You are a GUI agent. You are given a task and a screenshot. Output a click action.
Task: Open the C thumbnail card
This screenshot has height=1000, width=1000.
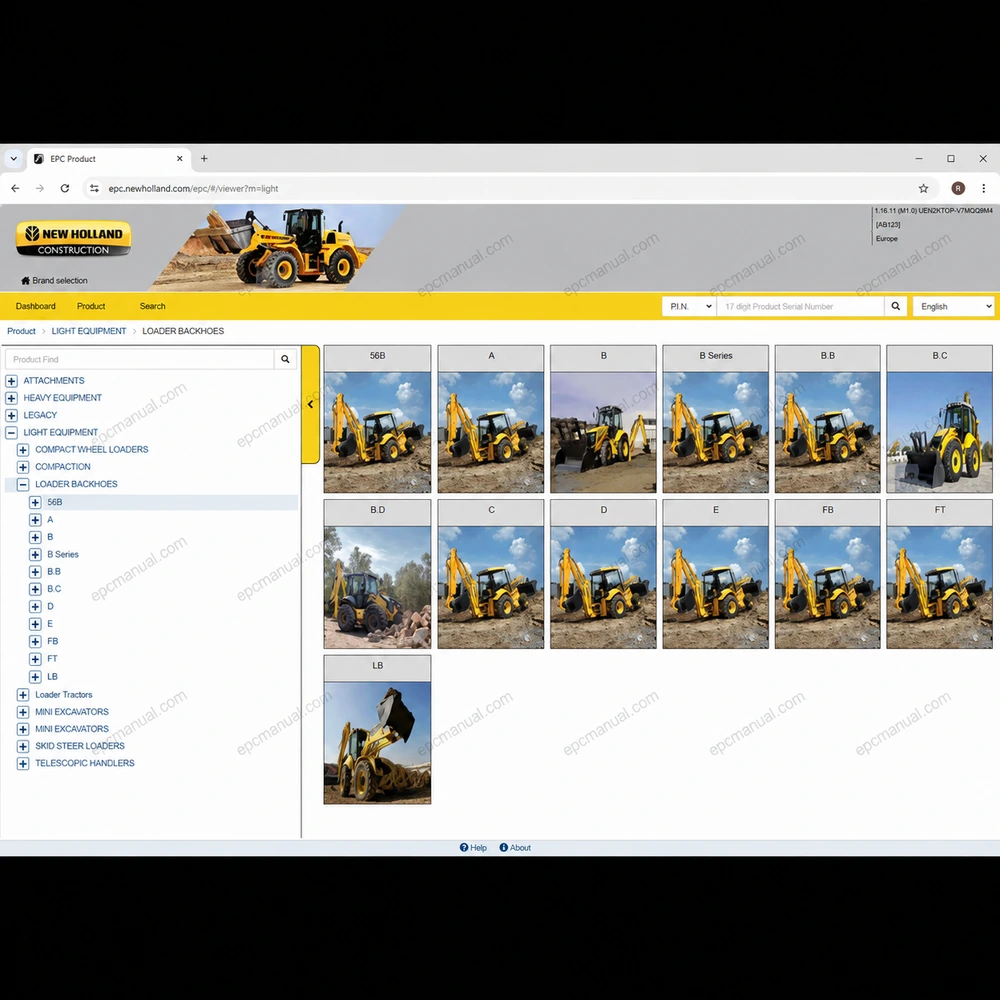(x=491, y=574)
